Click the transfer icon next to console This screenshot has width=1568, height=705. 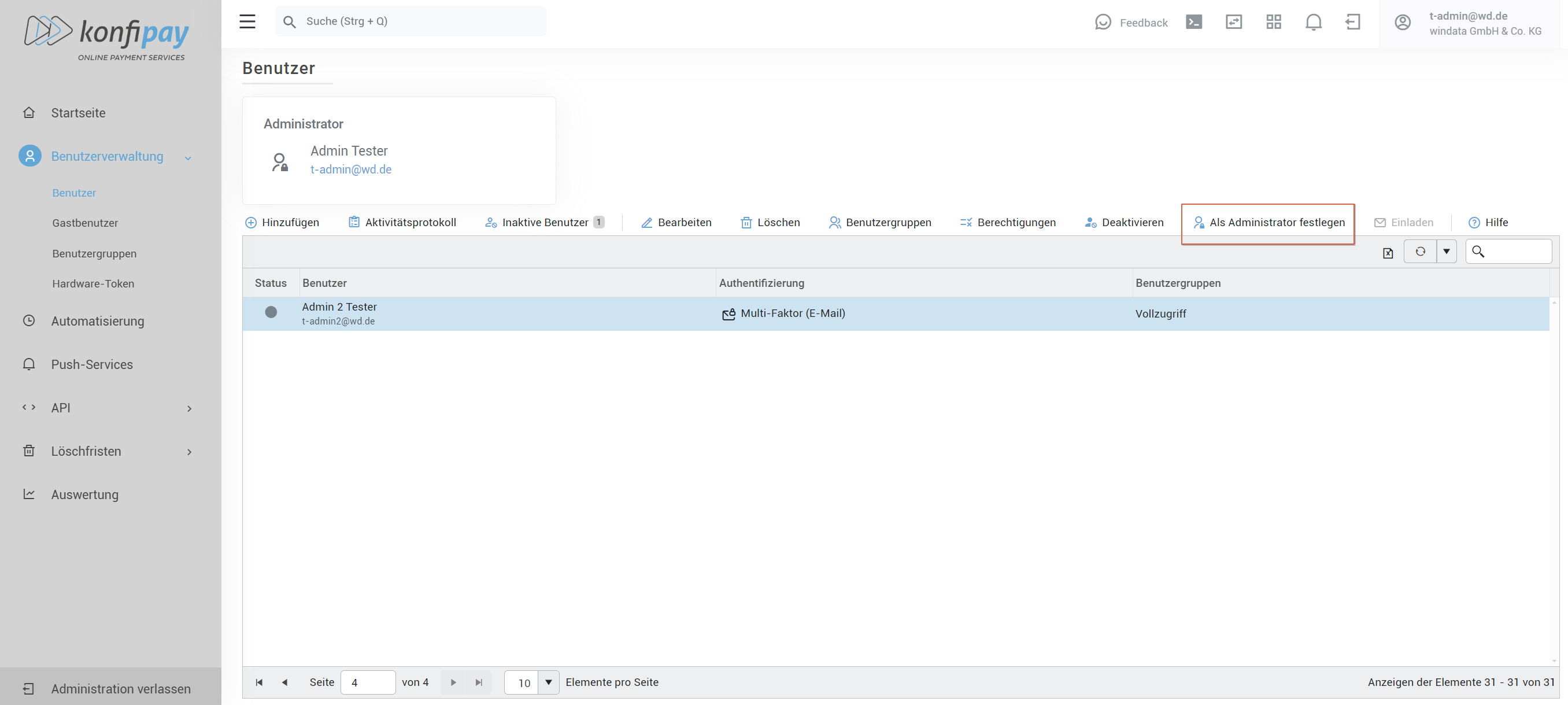[x=1233, y=23]
